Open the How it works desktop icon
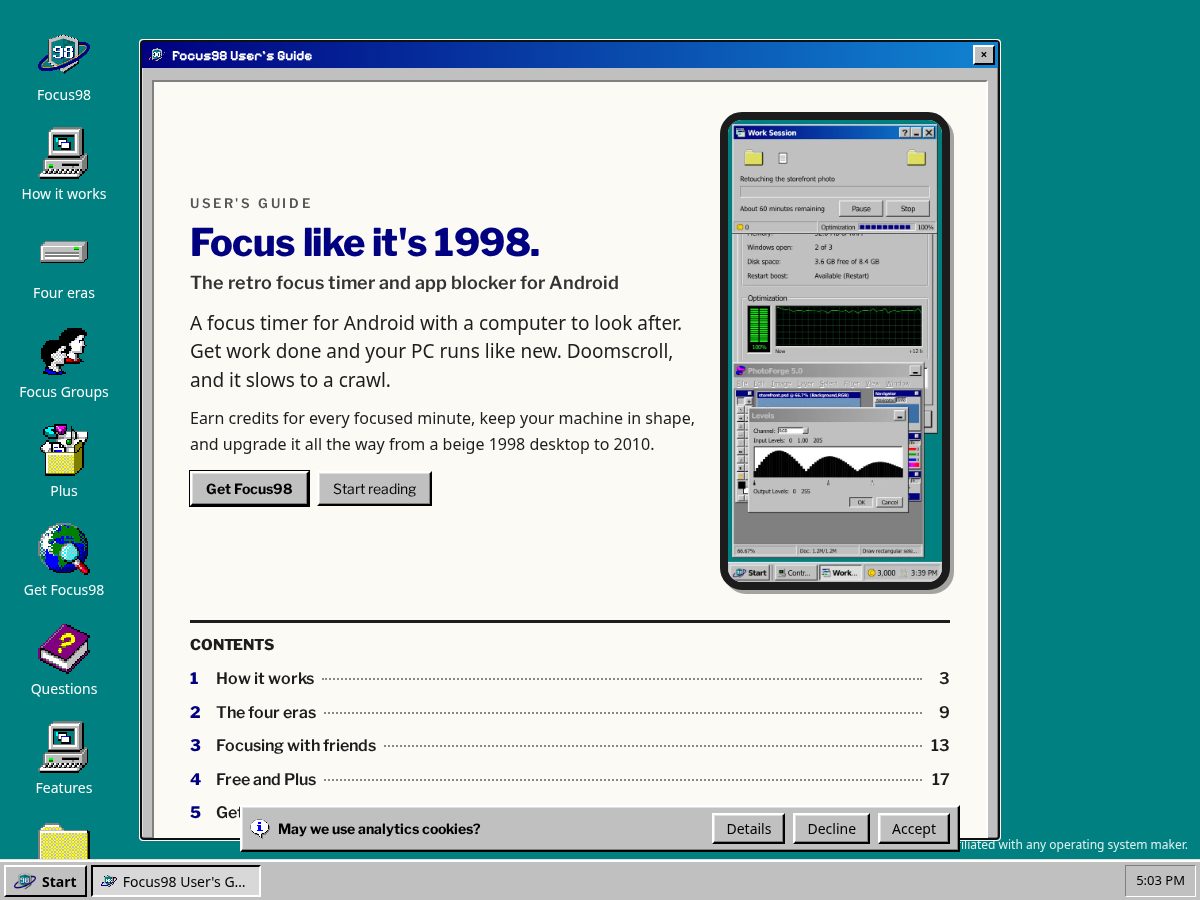 [x=64, y=166]
